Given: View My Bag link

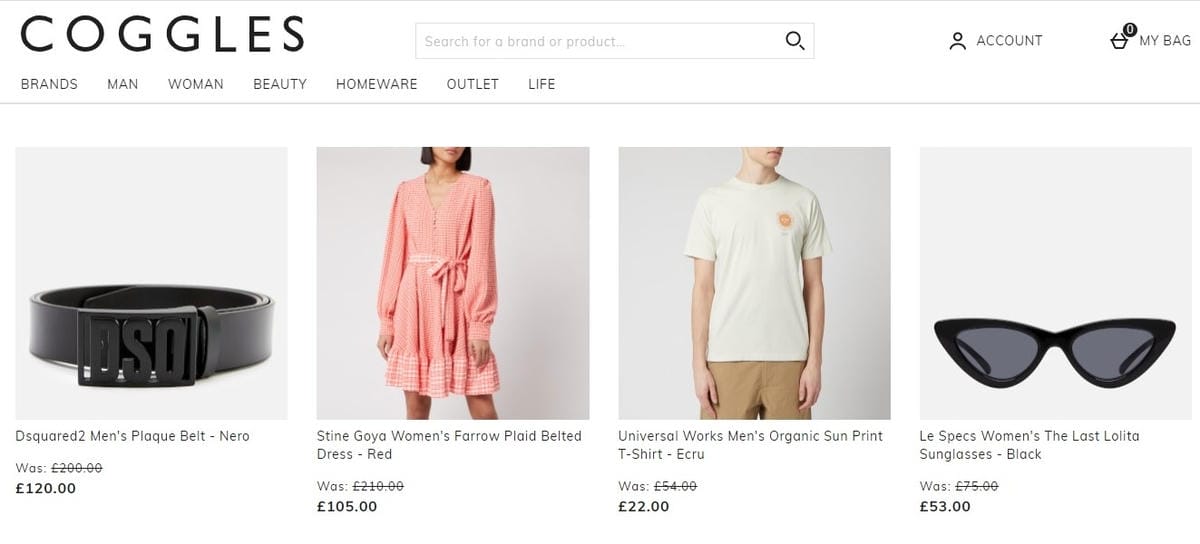Looking at the screenshot, I should tap(1165, 41).
